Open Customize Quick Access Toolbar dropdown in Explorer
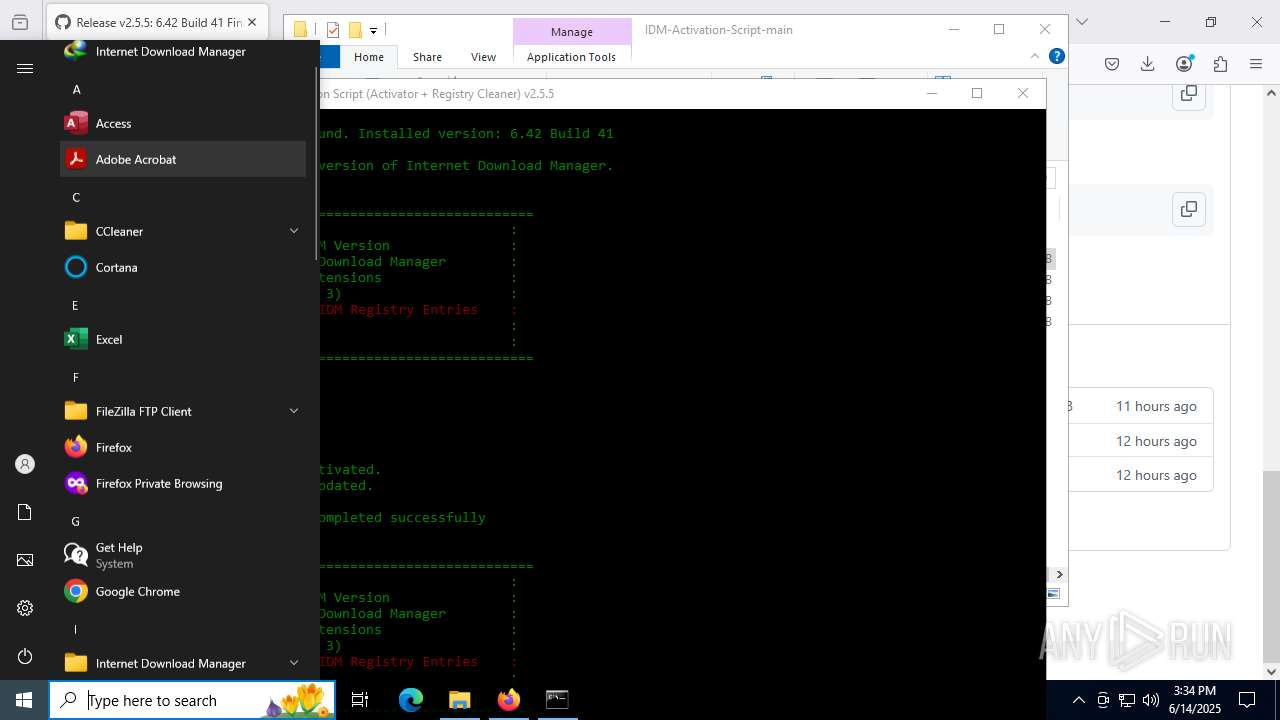Screen dimensions: 1280x720 click(373, 31)
